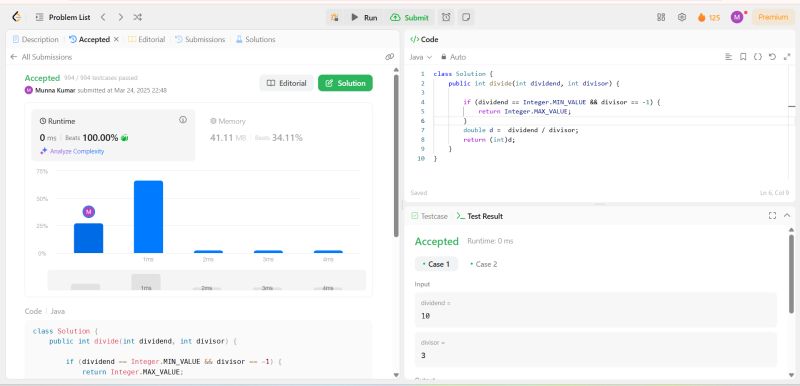The height and width of the screenshot is (386, 800).
Task: Format code icon in editor toolbar
Action: (x=729, y=57)
